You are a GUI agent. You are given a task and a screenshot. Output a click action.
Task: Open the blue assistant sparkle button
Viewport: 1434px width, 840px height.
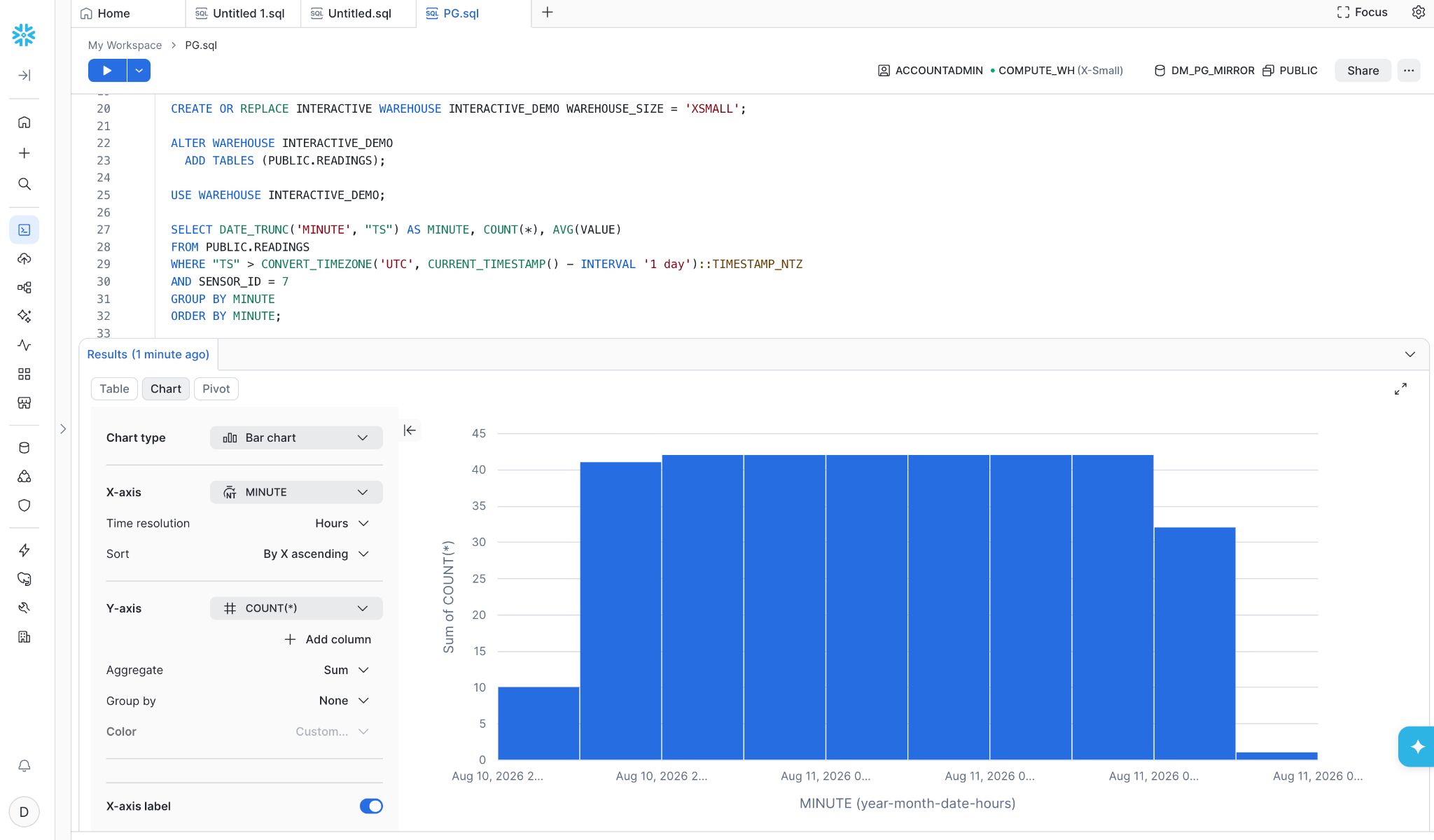click(x=1417, y=747)
